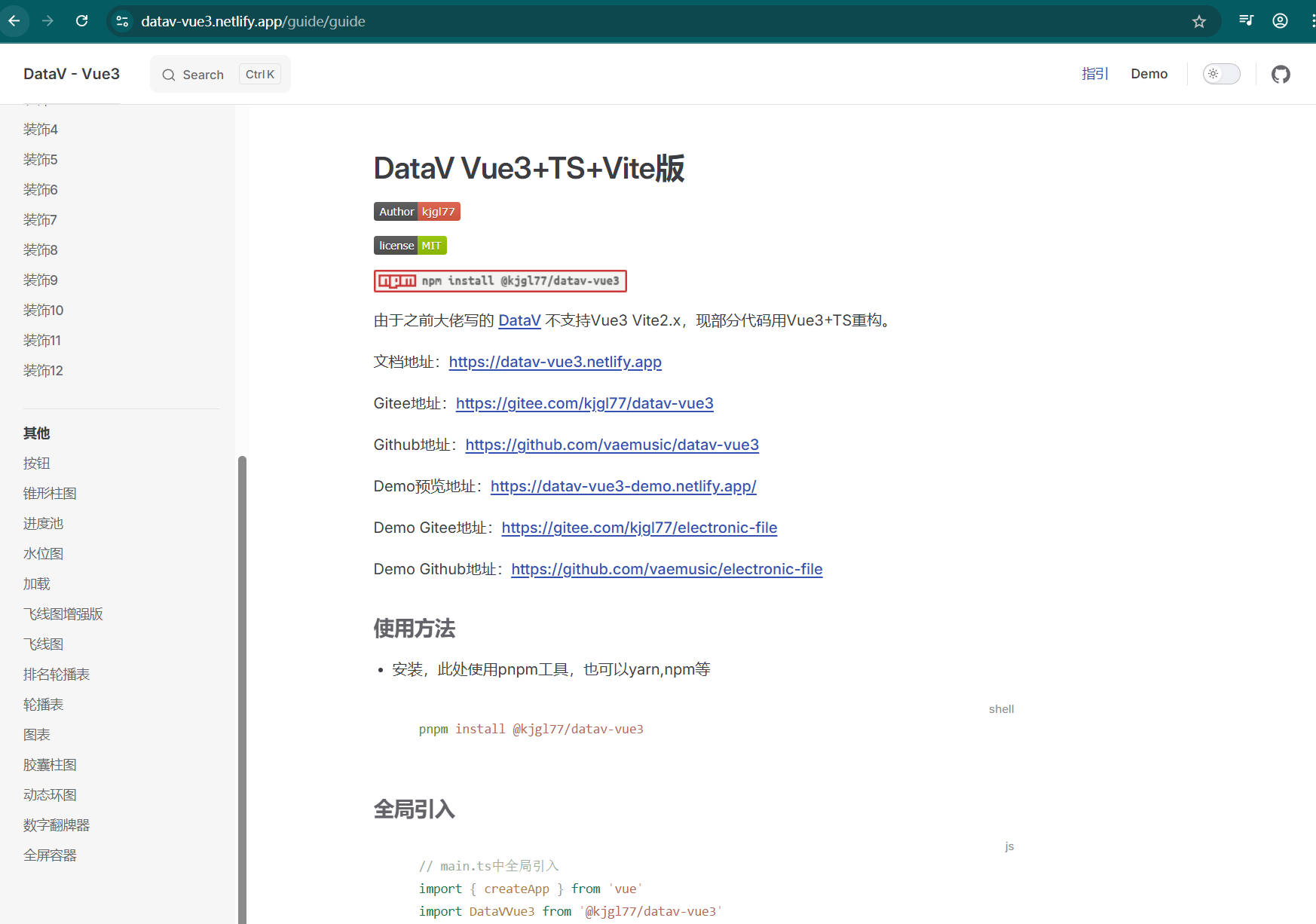The height and width of the screenshot is (924, 1316).
Task: Click the DataV Vue3+TS+Vite版 page title
Action: [x=529, y=168]
